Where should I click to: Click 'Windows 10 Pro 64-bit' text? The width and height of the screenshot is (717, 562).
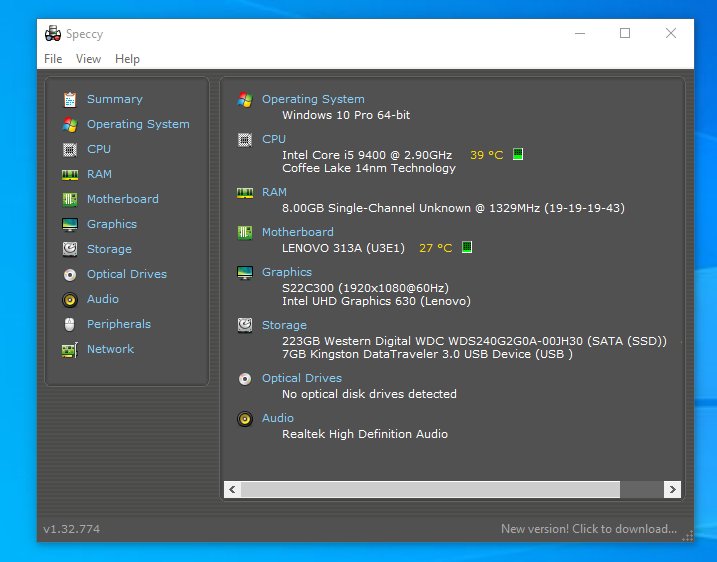tap(346, 115)
